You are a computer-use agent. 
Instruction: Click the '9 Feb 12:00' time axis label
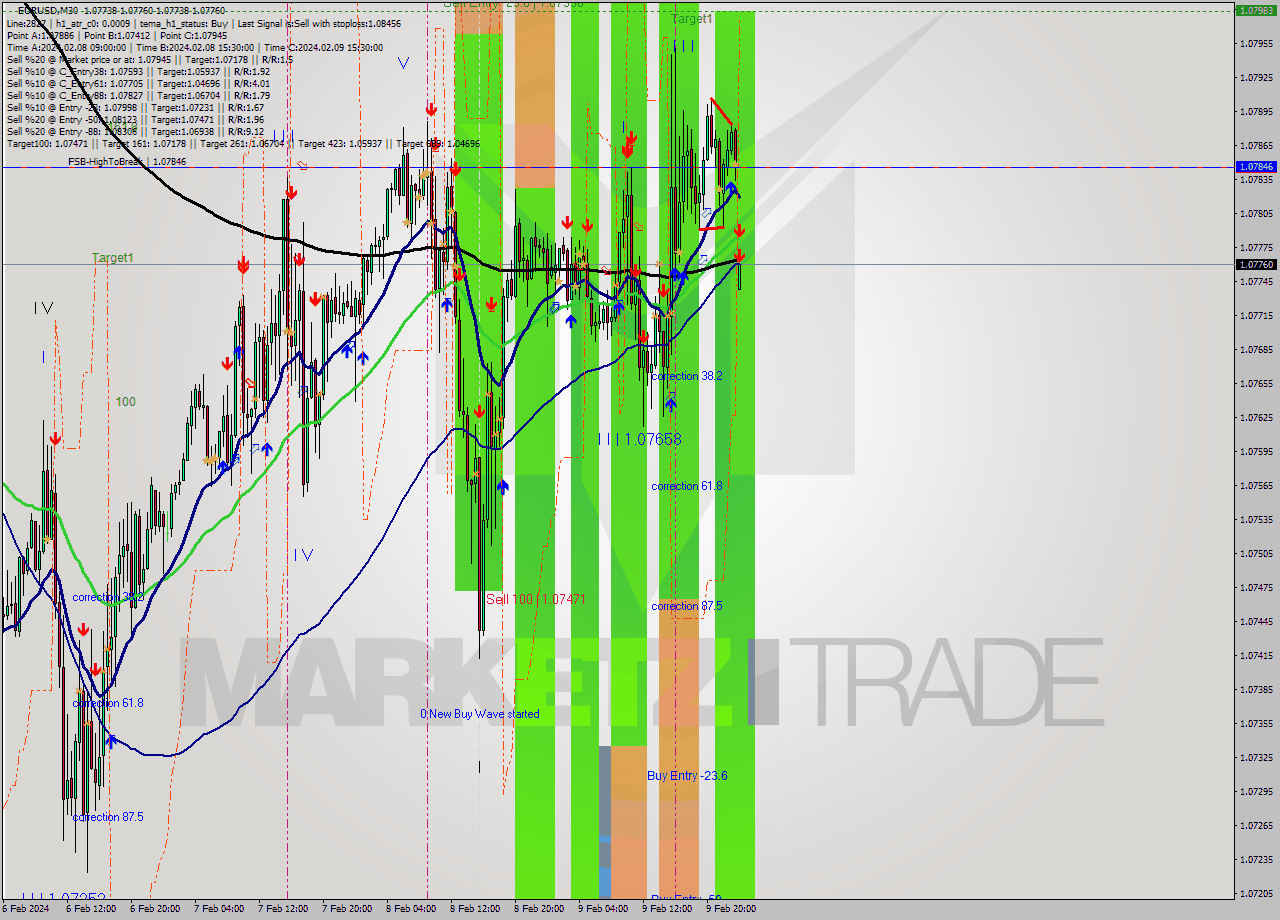point(667,909)
